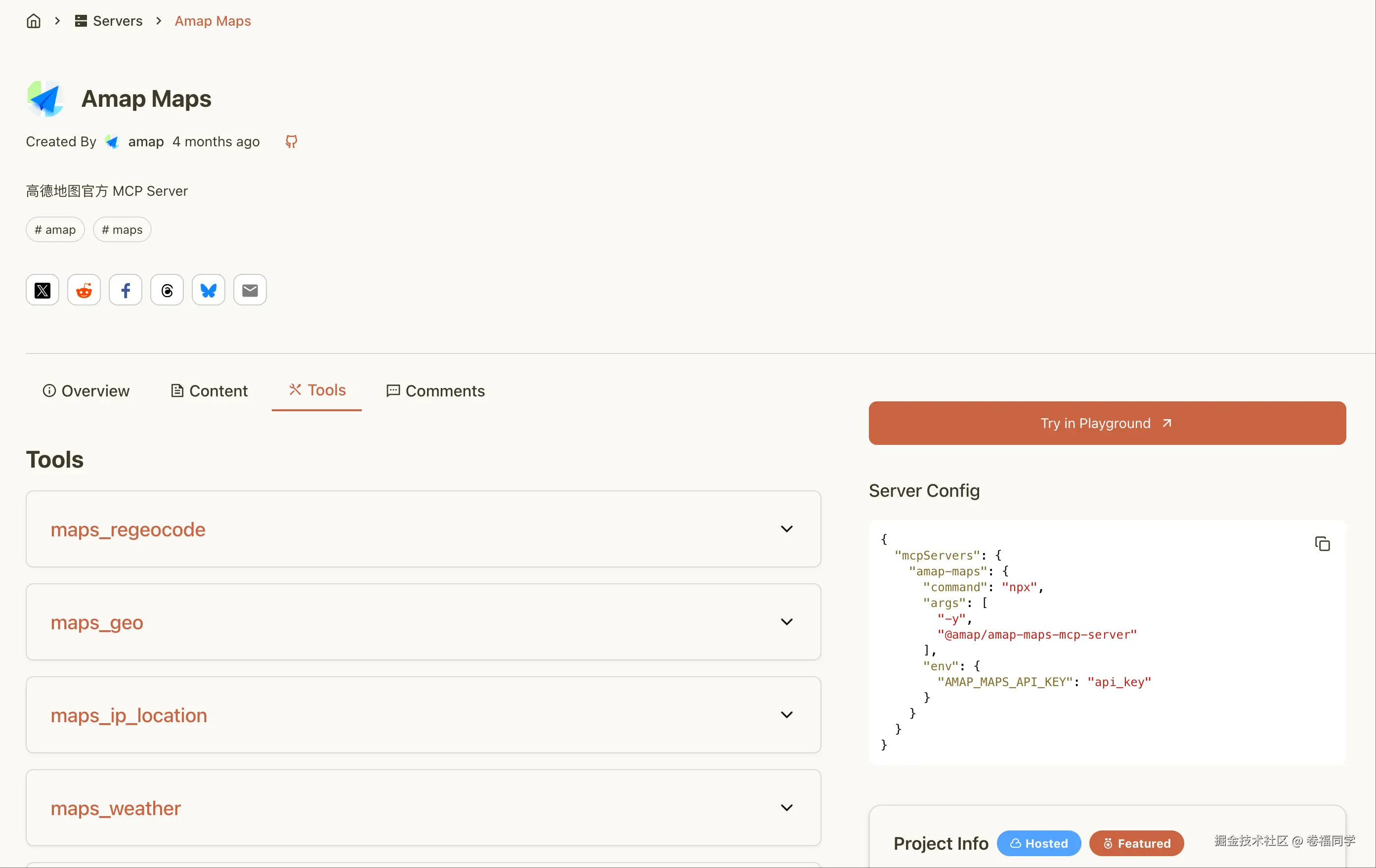Share on Threads icon

click(167, 290)
